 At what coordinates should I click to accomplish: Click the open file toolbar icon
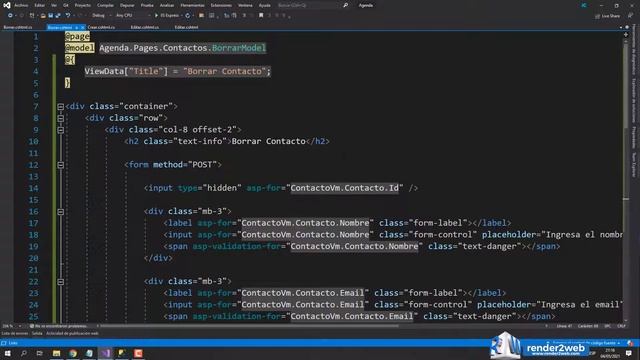coord(43,16)
